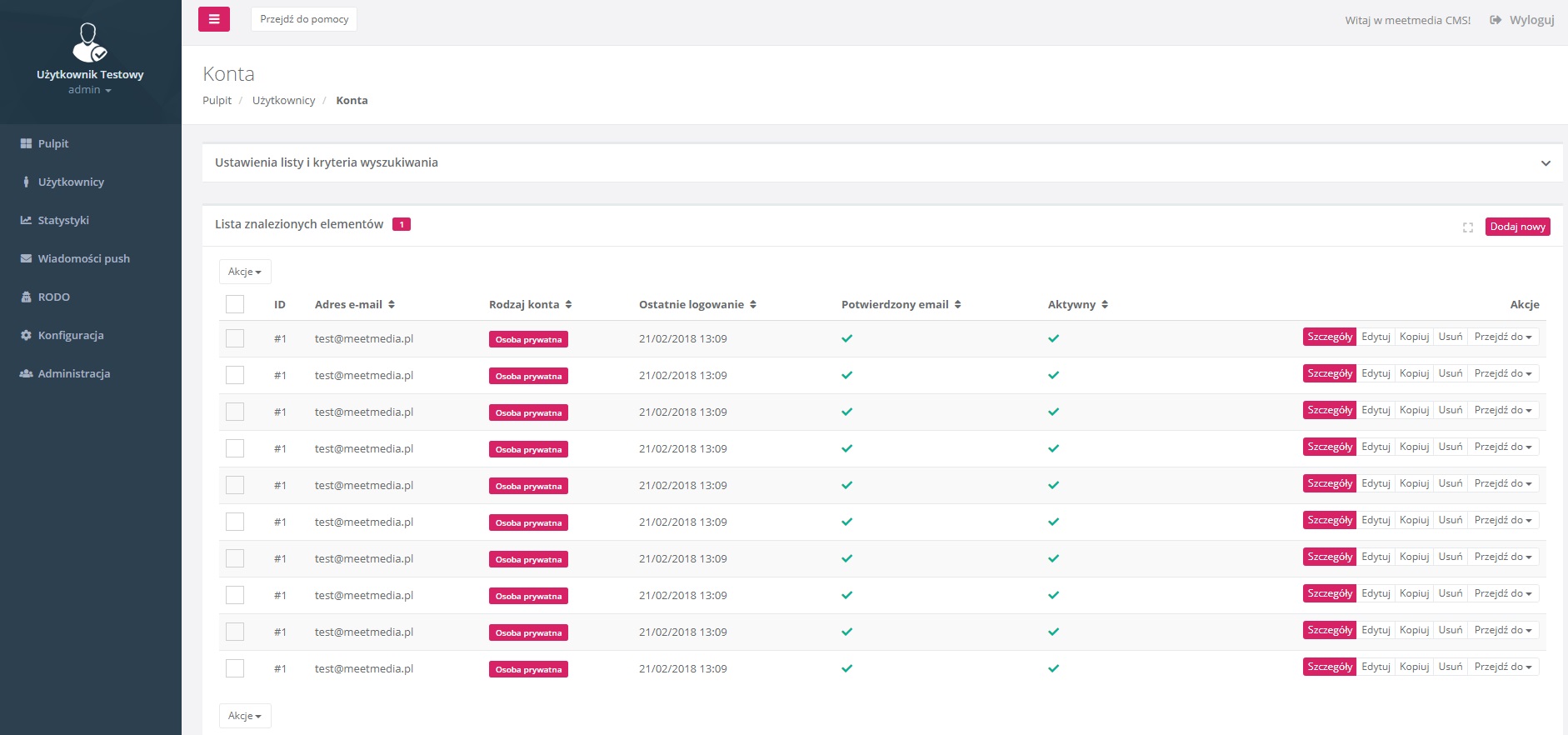Image resolution: width=1568 pixels, height=735 pixels.
Task: Check the first row's selection checkbox
Action: pos(235,338)
